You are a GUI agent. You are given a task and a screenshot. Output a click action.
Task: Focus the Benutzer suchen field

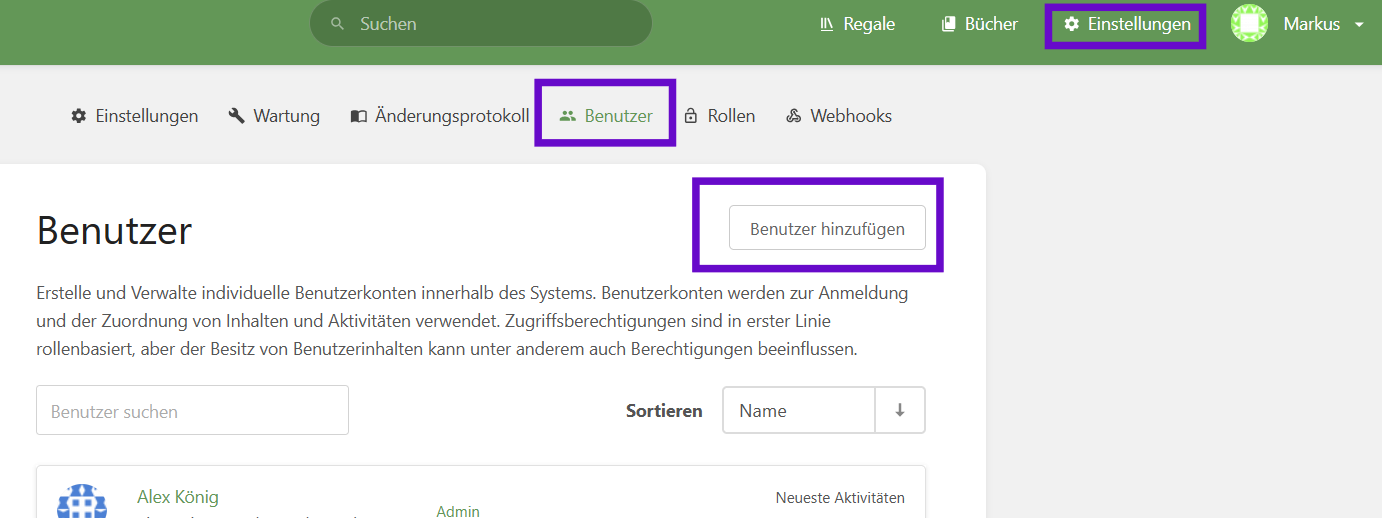coord(192,410)
